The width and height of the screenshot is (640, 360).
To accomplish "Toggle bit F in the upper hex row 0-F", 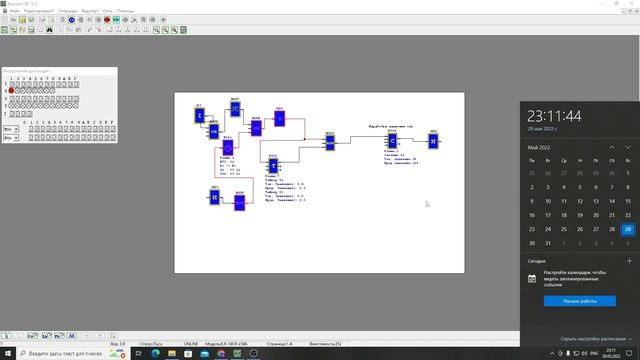I will pos(113,129).
